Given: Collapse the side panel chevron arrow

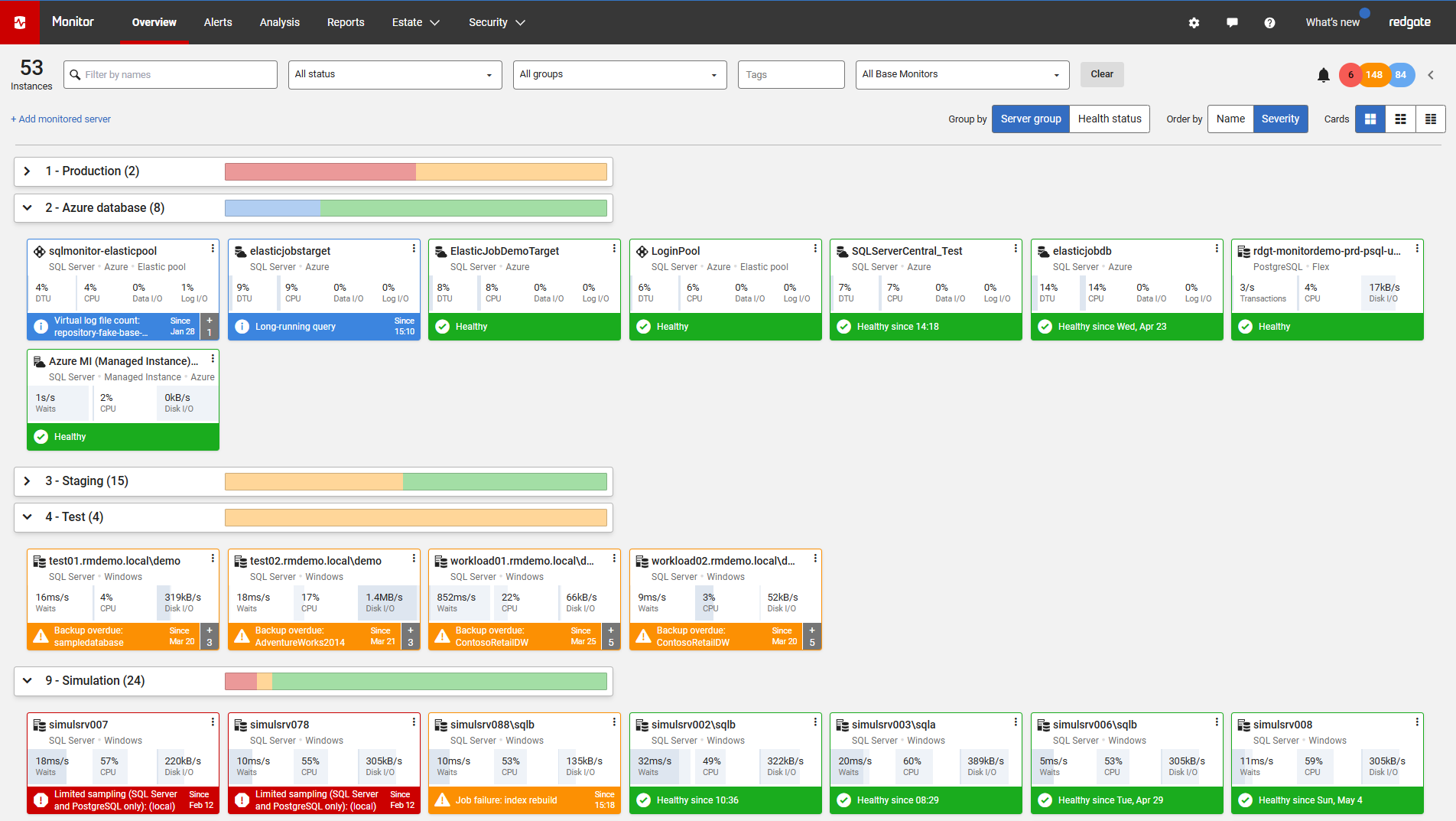Looking at the screenshot, I should [x=1431, y=75].
